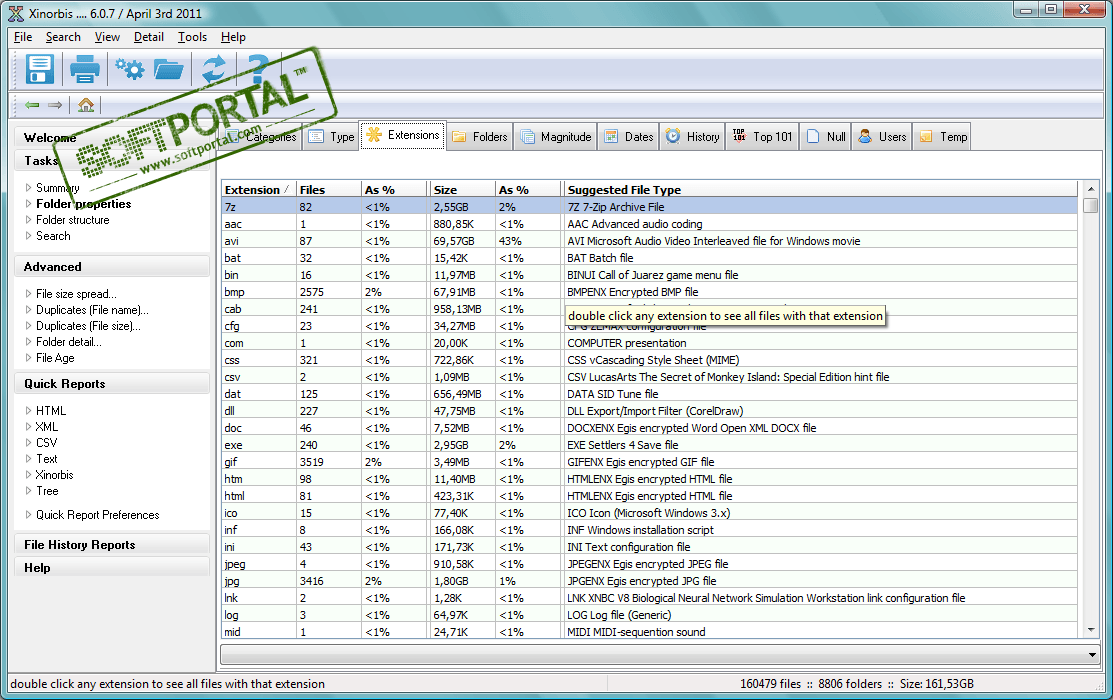Expand the Help section in sidebar
Viewport: 1113px width, 700px height.
(x=111, y=568)
